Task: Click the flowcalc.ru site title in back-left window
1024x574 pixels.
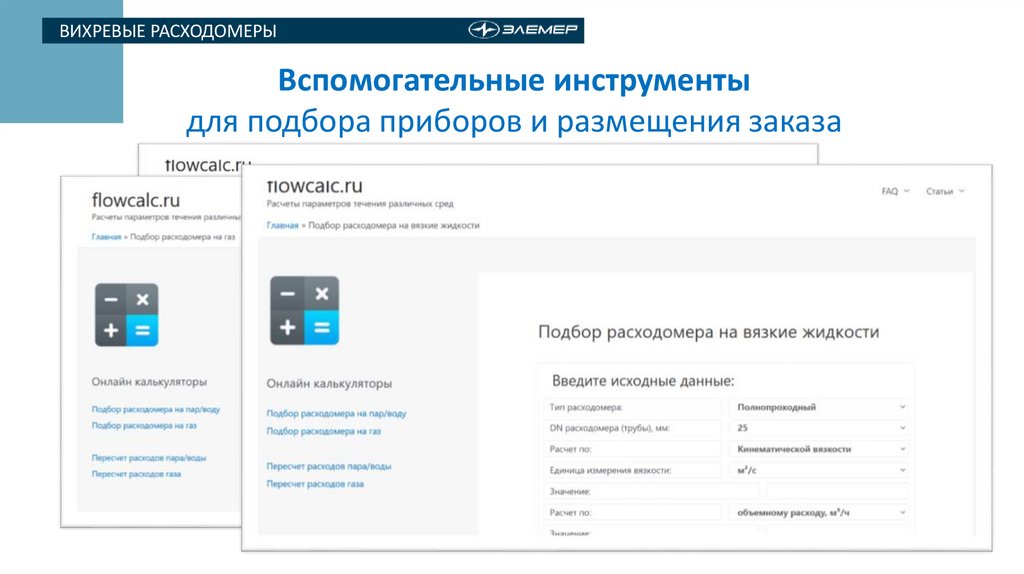Action: tap(136, 200)
